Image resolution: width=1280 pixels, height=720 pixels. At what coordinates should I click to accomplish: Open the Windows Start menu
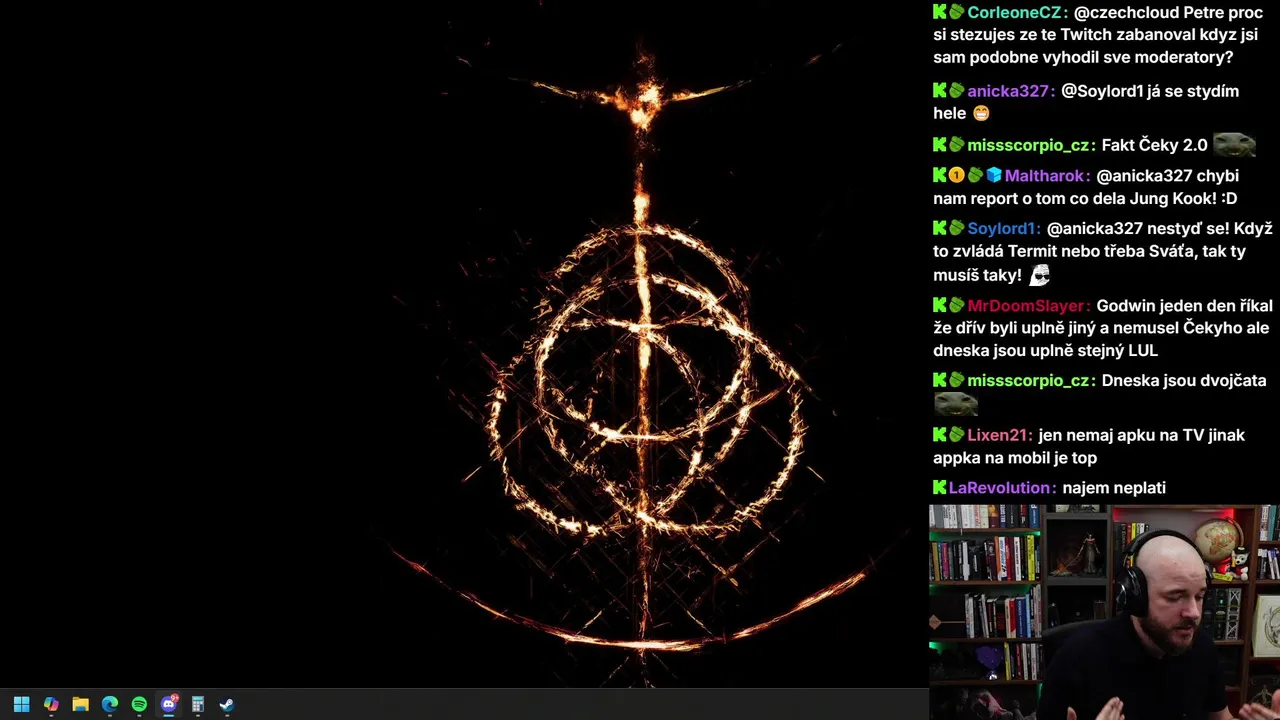21,704
